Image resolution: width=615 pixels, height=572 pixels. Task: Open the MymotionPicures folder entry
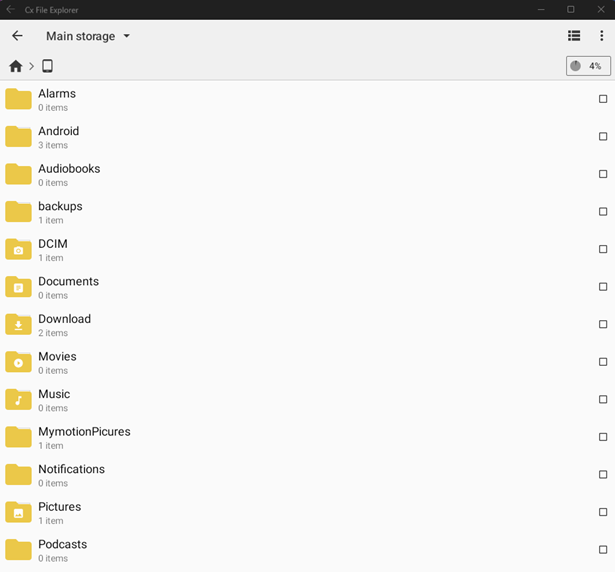coord(84,437)
